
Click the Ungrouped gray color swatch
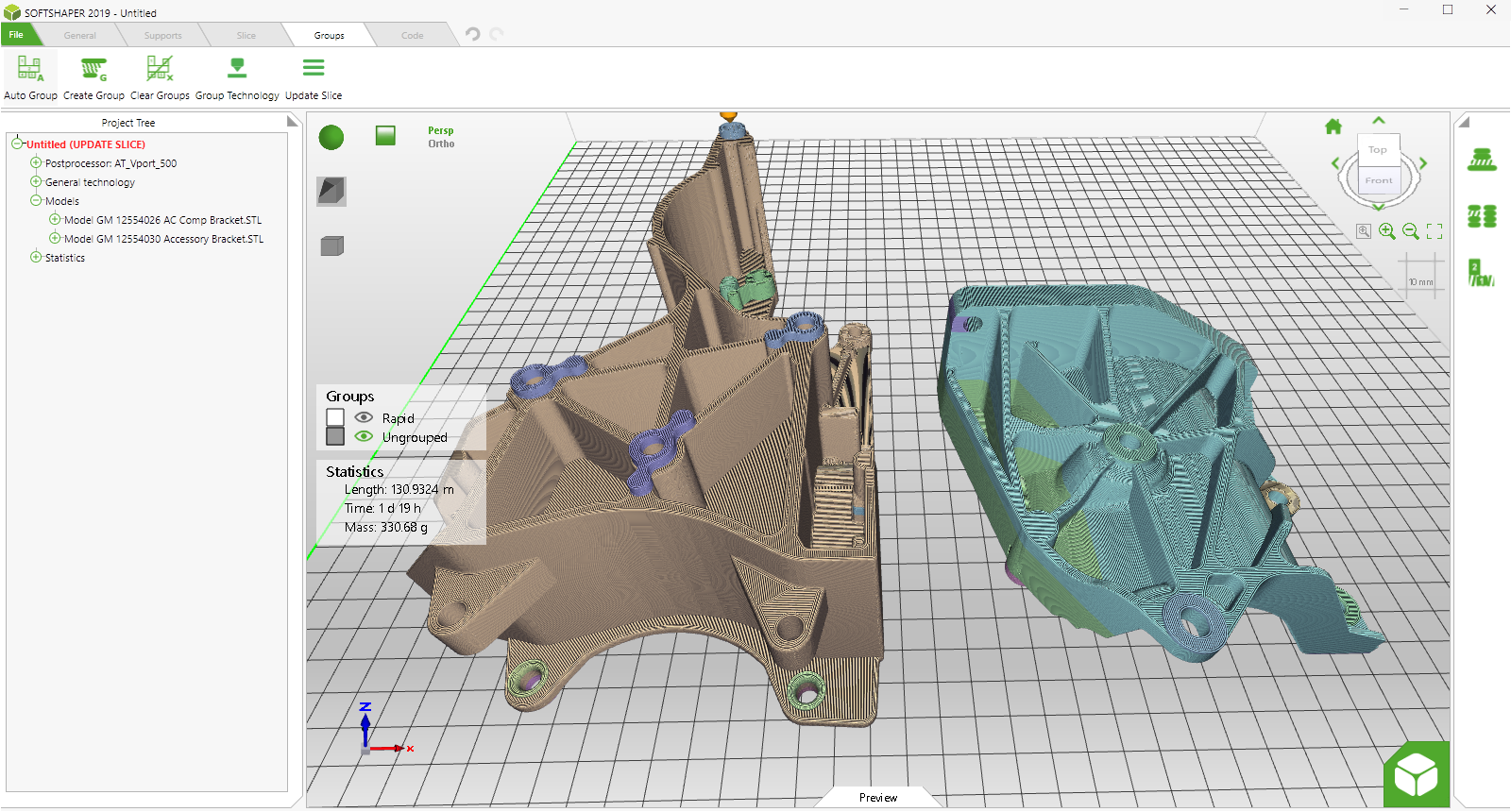pyautogui.click(x=335, y=436)
